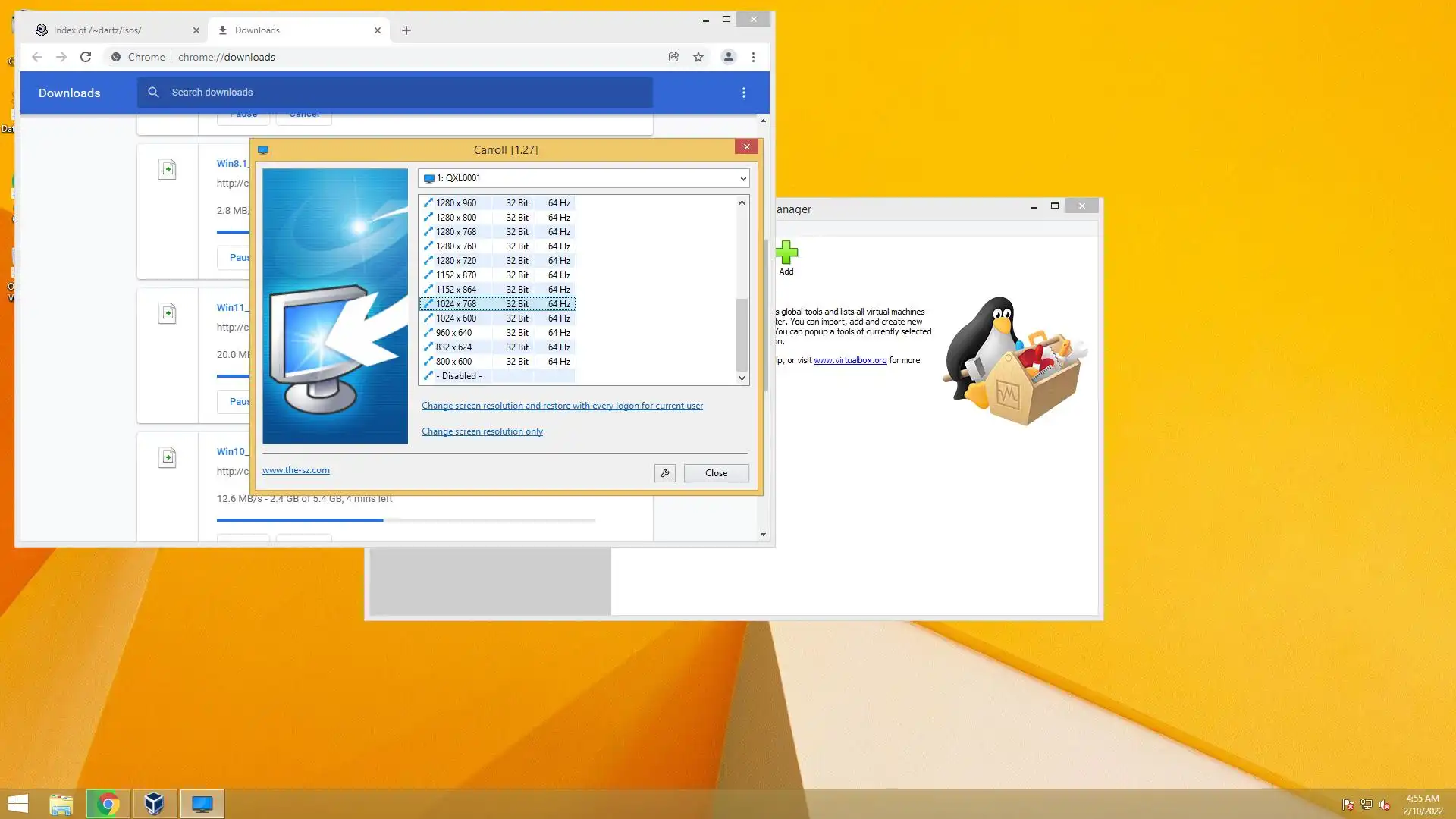Viewport: 1456px width, 819px height.
Task: Click the Change screen resolution only link
Action: (482, 431)
